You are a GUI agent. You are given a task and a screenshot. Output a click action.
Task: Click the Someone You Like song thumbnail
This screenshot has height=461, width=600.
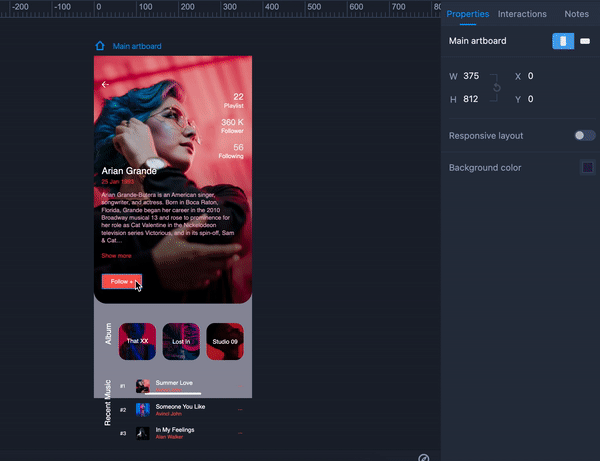tap(143, 410)
